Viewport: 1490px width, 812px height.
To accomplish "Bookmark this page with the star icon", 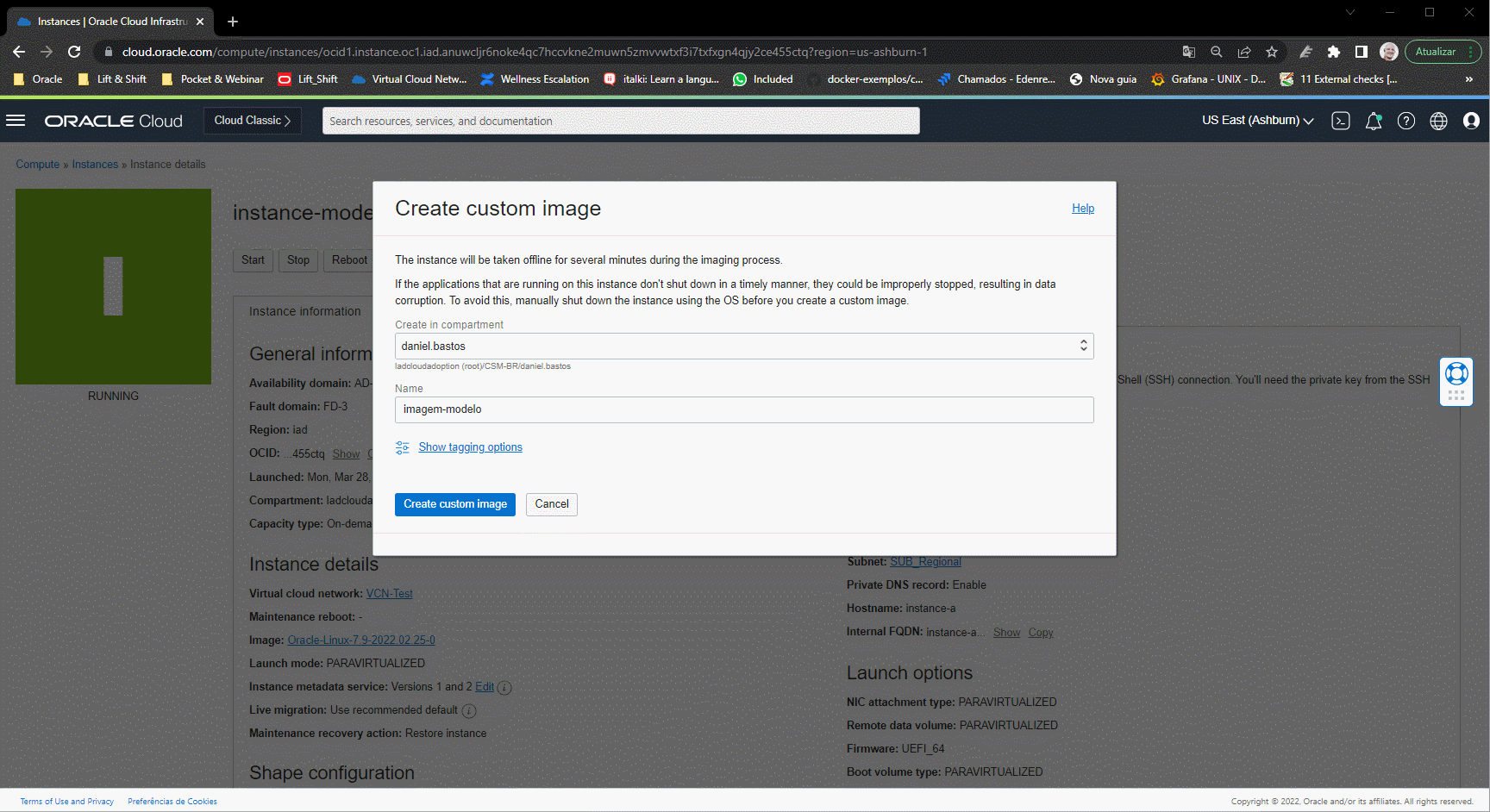I will [x=1272, y=52].
